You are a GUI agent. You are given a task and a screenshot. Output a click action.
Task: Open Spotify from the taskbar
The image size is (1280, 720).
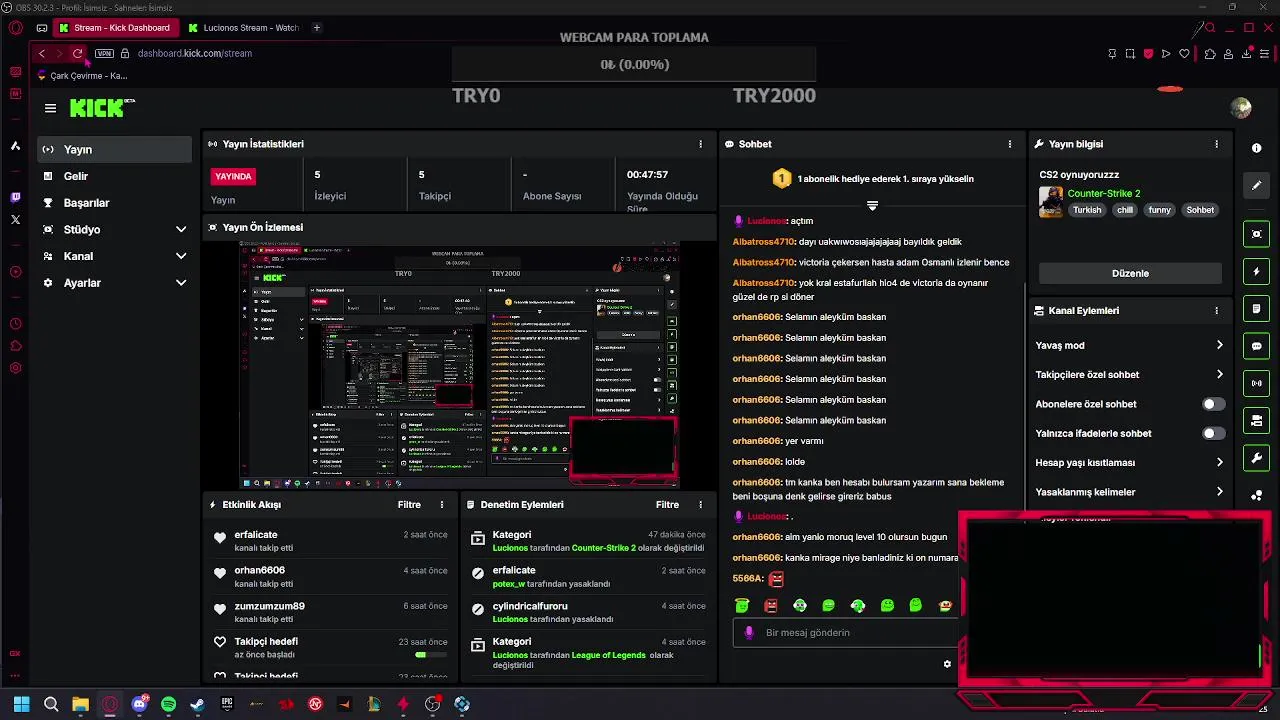click(x=168, y=704)
